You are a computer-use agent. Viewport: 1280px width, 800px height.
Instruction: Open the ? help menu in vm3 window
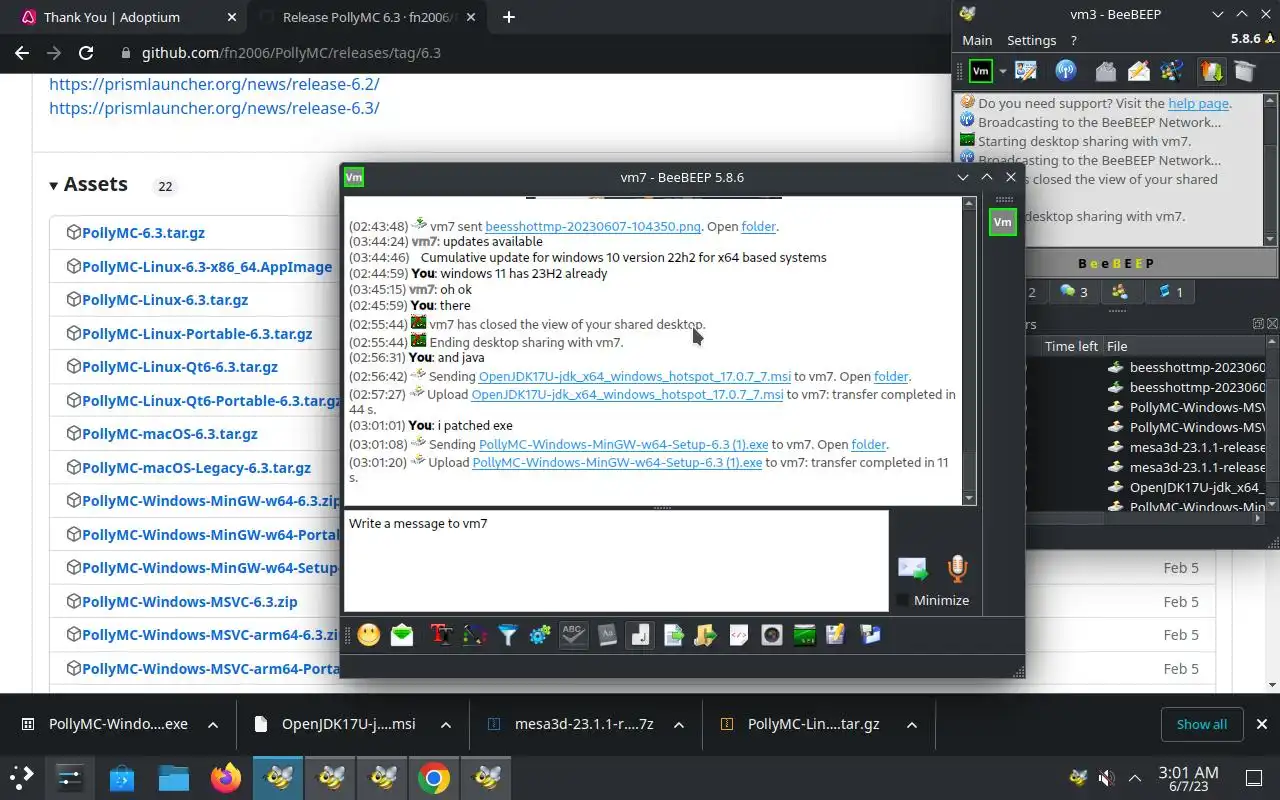click(1073, 40)
